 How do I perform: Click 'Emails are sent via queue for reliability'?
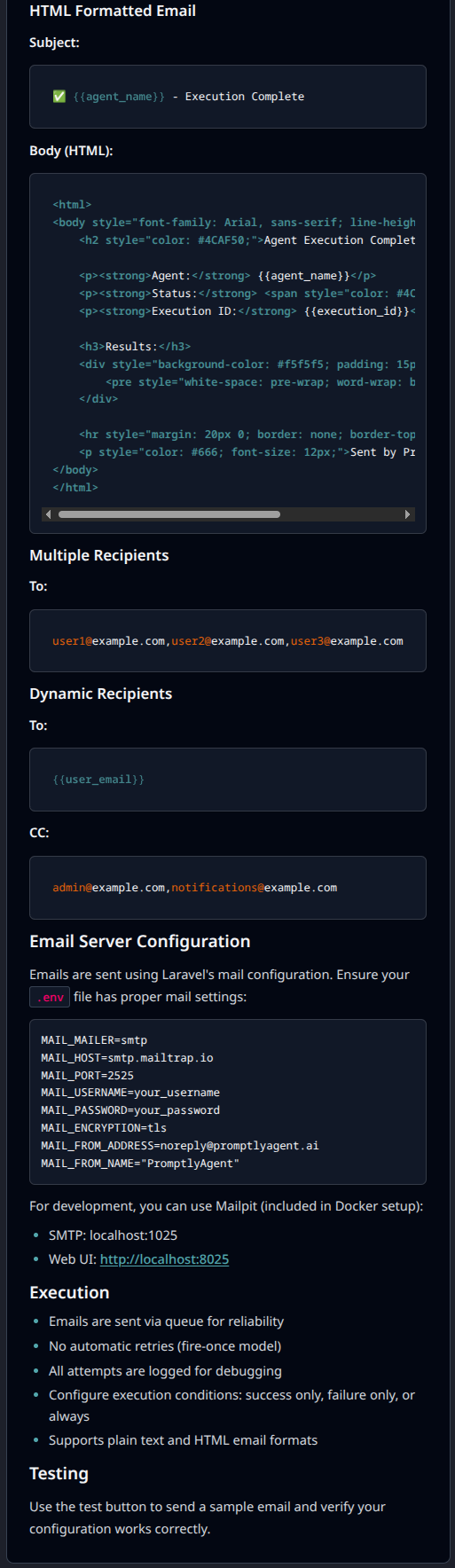(166, 1321)
